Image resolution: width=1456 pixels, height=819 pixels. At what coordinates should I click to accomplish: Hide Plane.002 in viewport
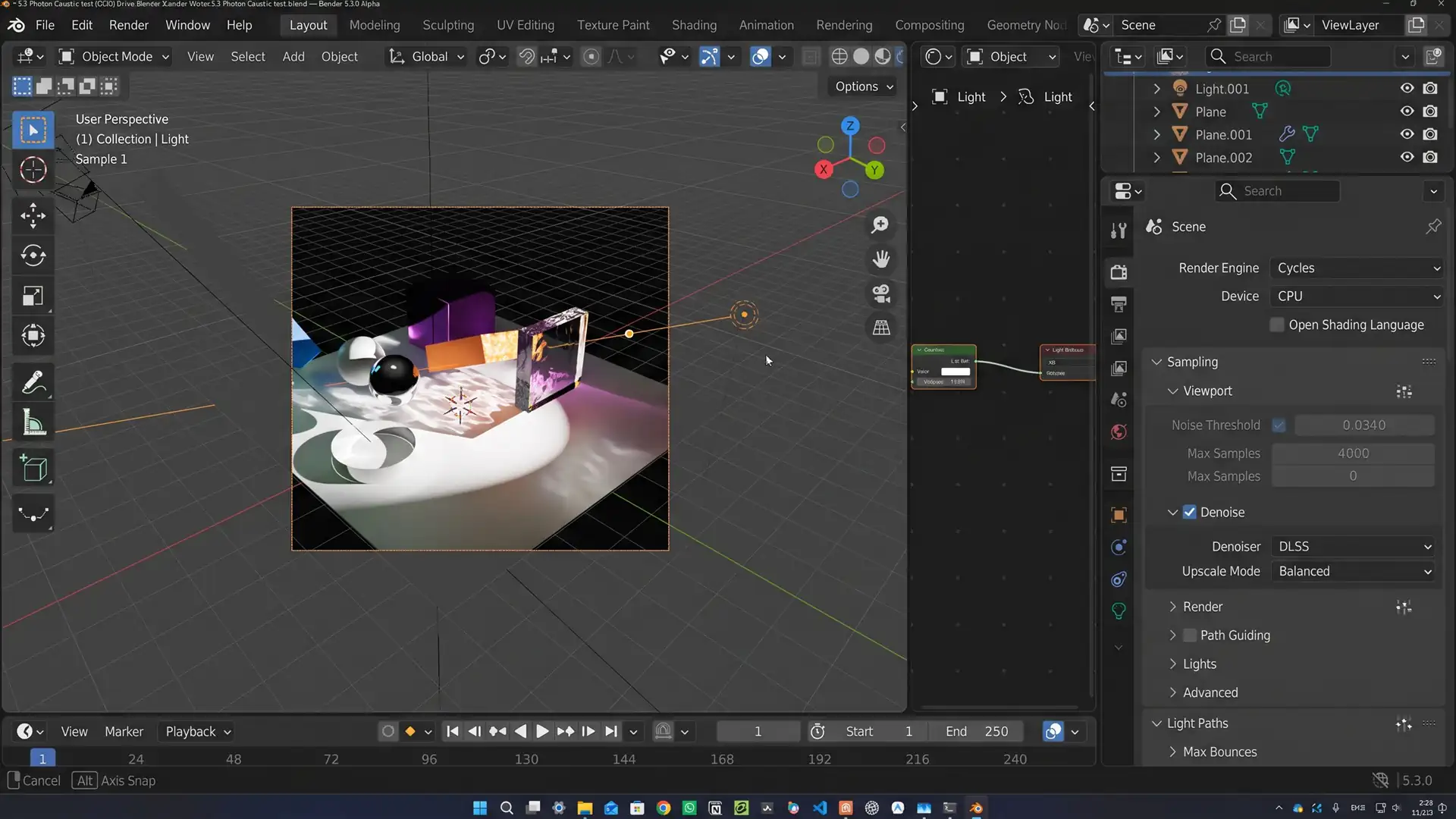1407,157
